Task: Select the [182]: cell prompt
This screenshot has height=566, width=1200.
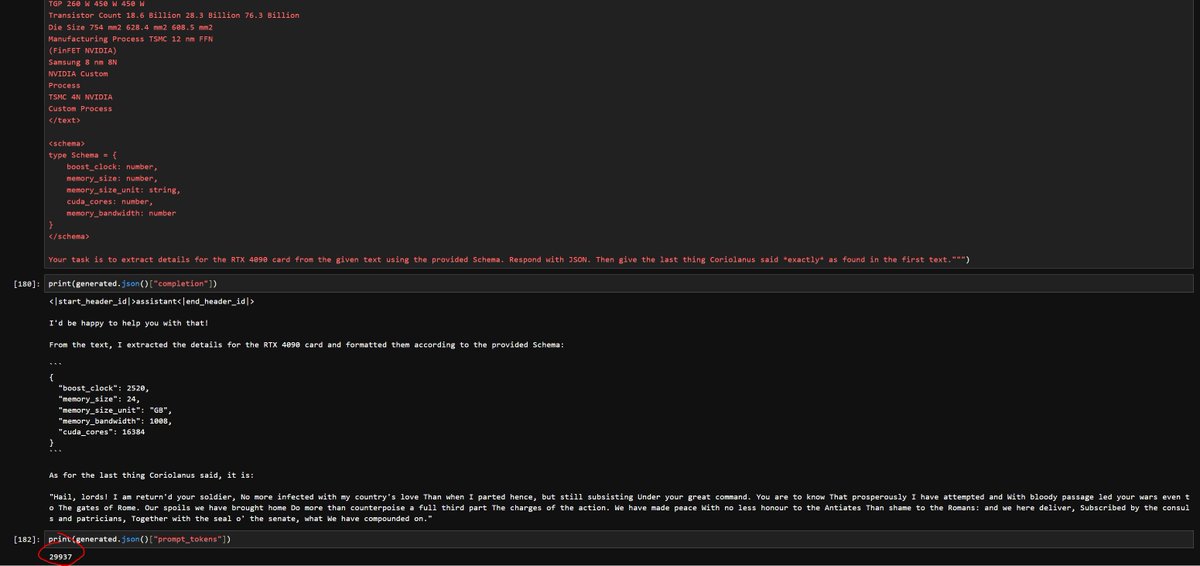Action: click(26, 539)
